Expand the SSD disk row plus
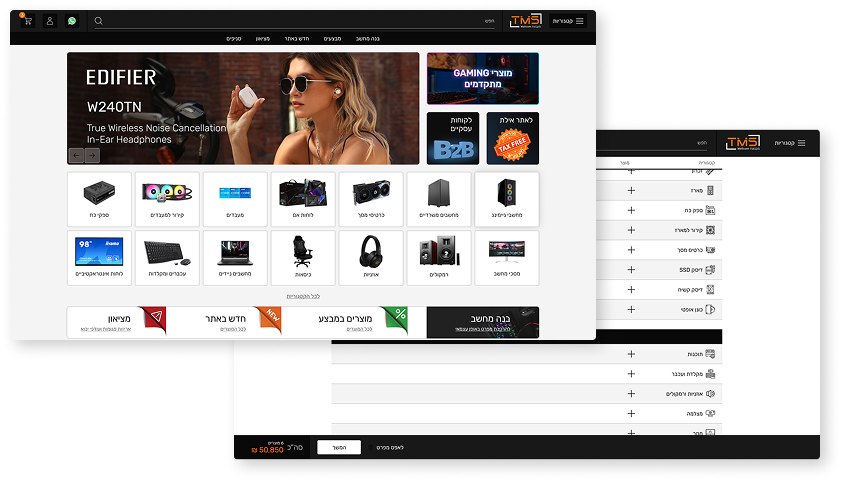842x482 pixels. pos(631,270)
